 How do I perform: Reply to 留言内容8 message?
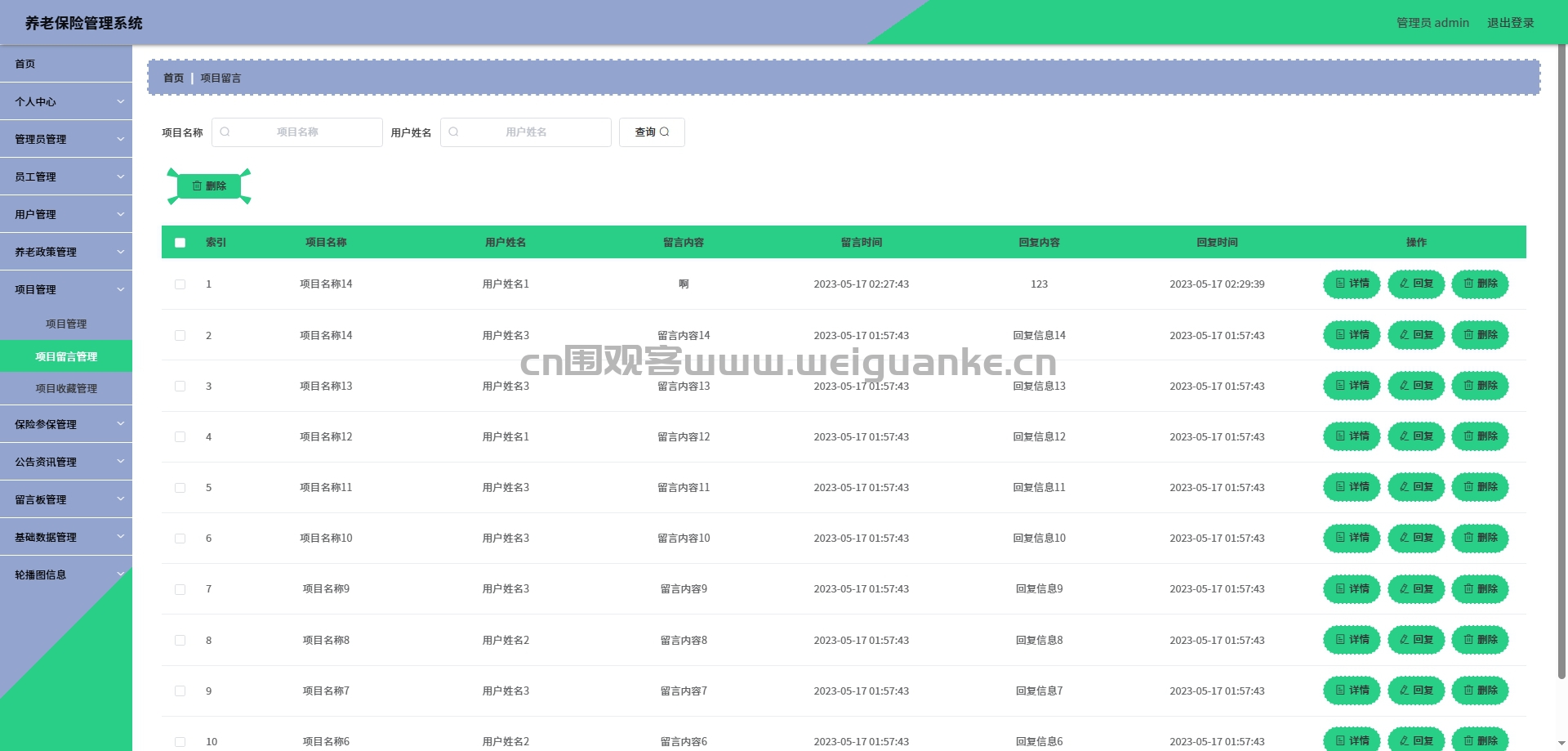pyautogui.click(x=1416, y=640)
